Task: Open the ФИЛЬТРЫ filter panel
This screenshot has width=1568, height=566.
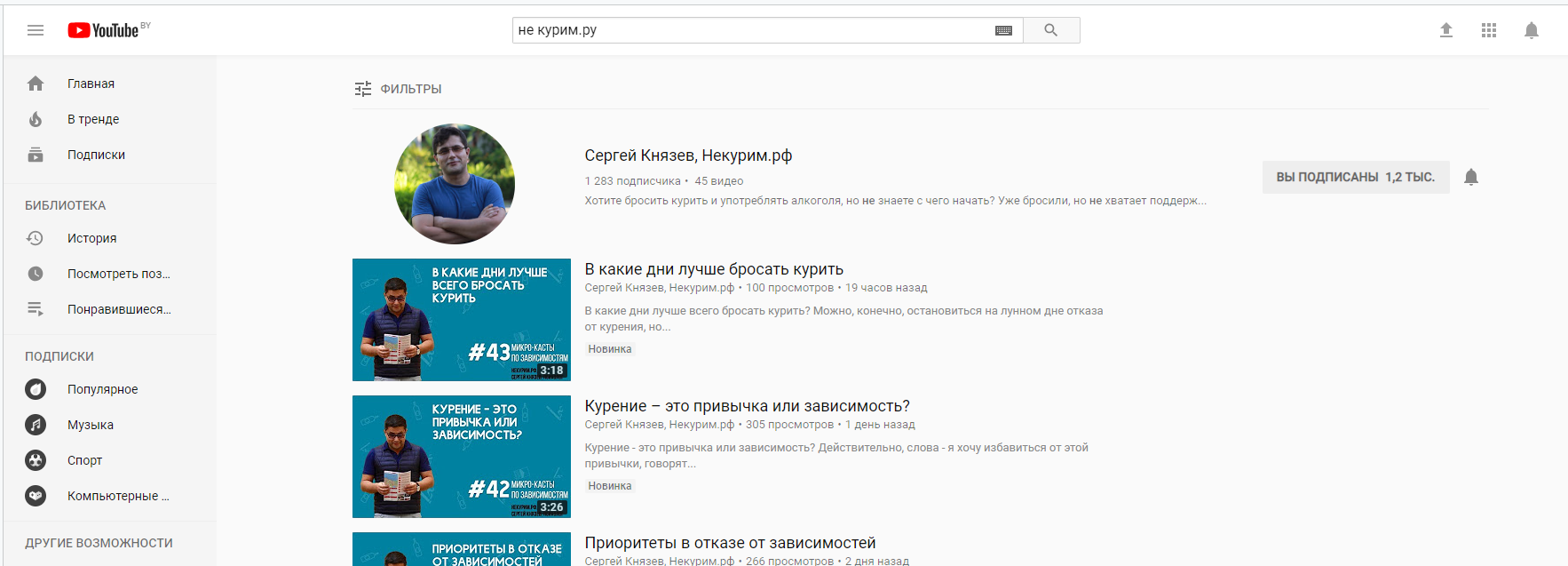Action: [x=398, y=89]
